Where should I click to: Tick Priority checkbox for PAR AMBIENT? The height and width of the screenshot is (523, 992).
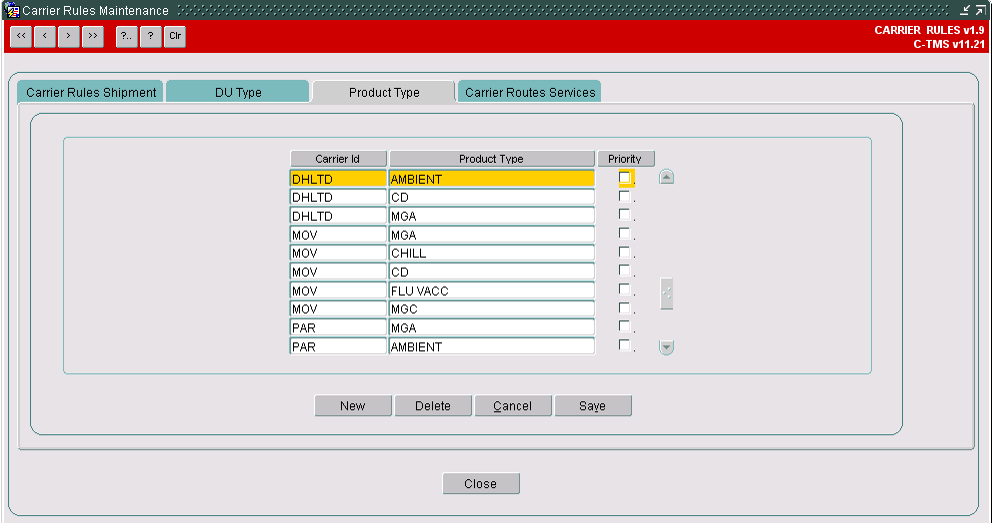(x=624, y=346)
